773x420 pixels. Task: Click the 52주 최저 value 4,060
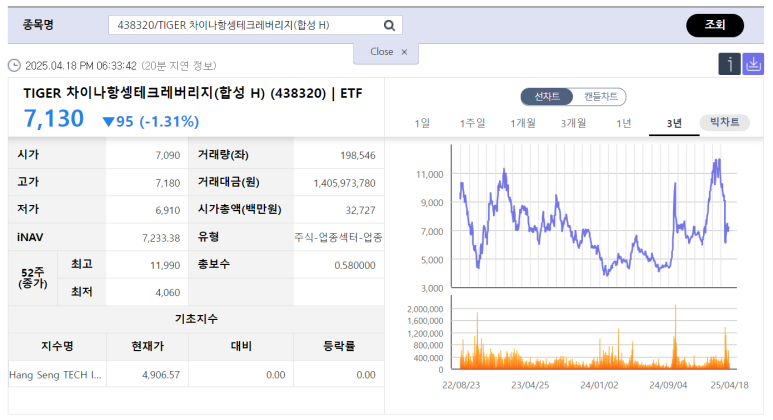[168, 293]
